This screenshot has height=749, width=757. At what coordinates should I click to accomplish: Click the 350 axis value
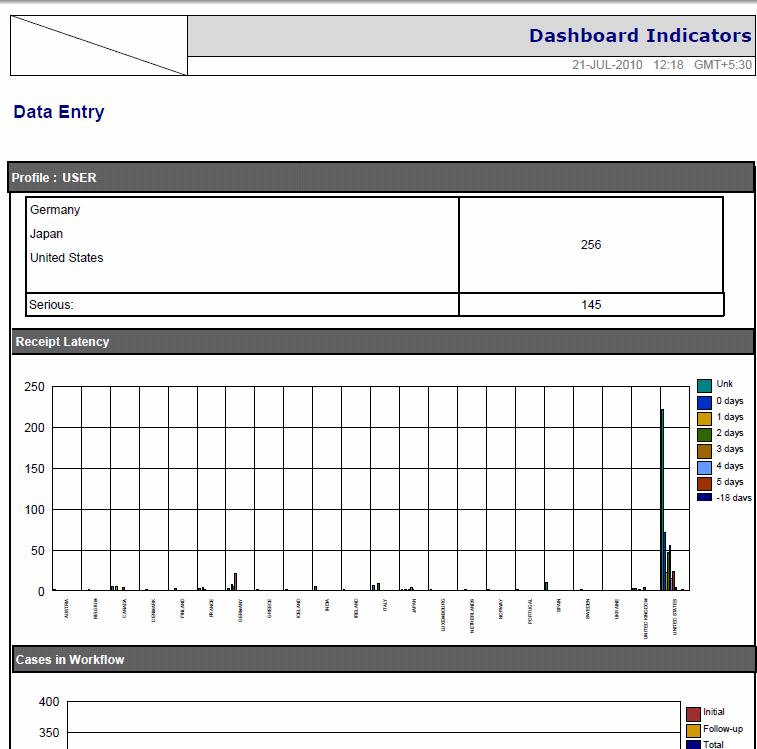point(49,733)
